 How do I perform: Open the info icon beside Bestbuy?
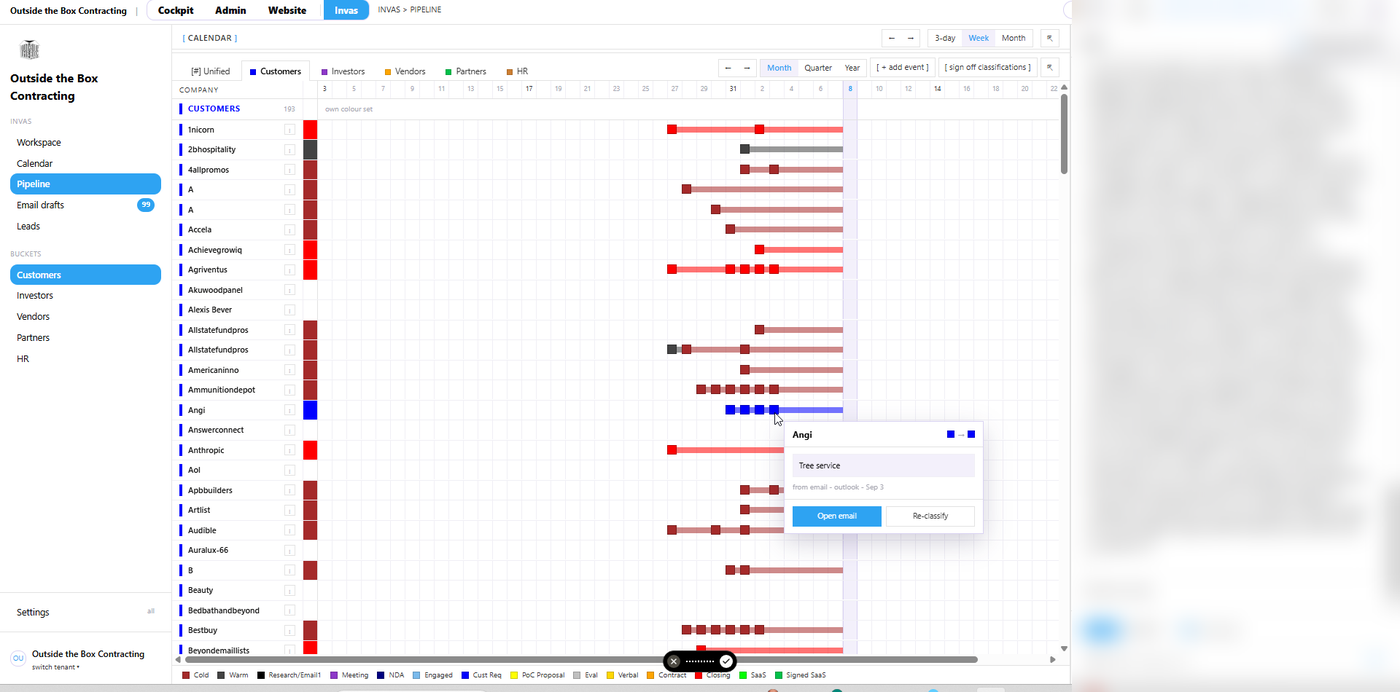click(290, 630)
